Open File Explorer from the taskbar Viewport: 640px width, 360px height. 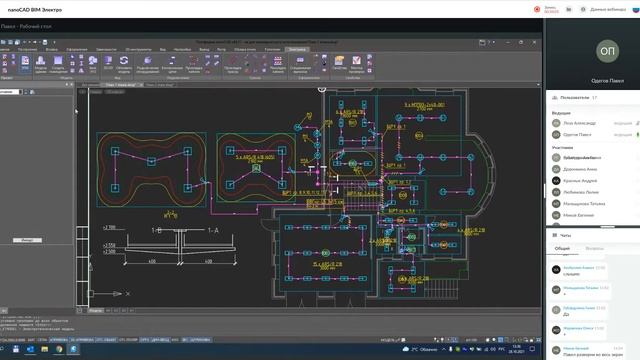click(x=44, y=349)
